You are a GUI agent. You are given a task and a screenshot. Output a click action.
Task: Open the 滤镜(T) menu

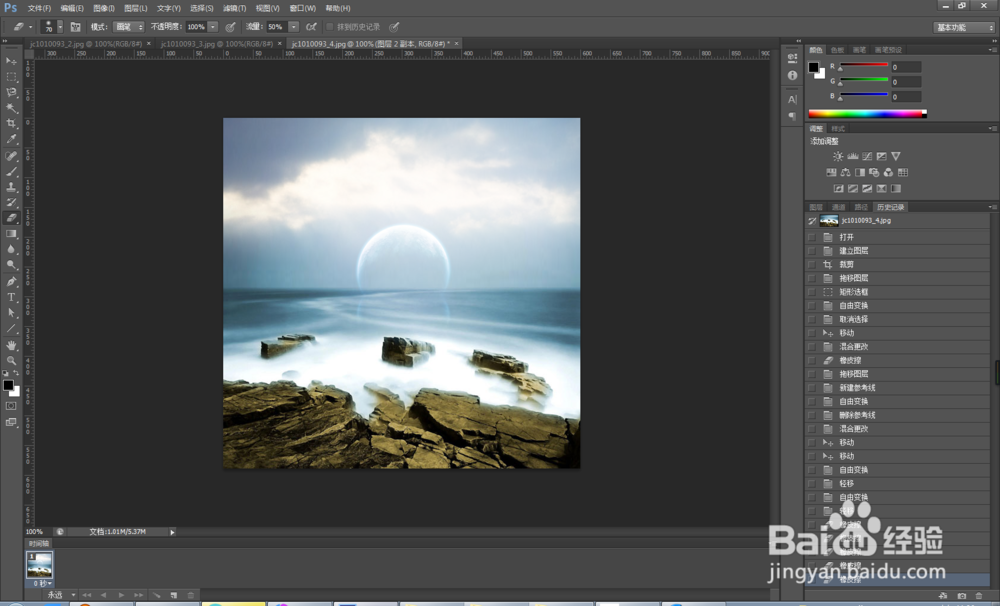pos(234,8)
